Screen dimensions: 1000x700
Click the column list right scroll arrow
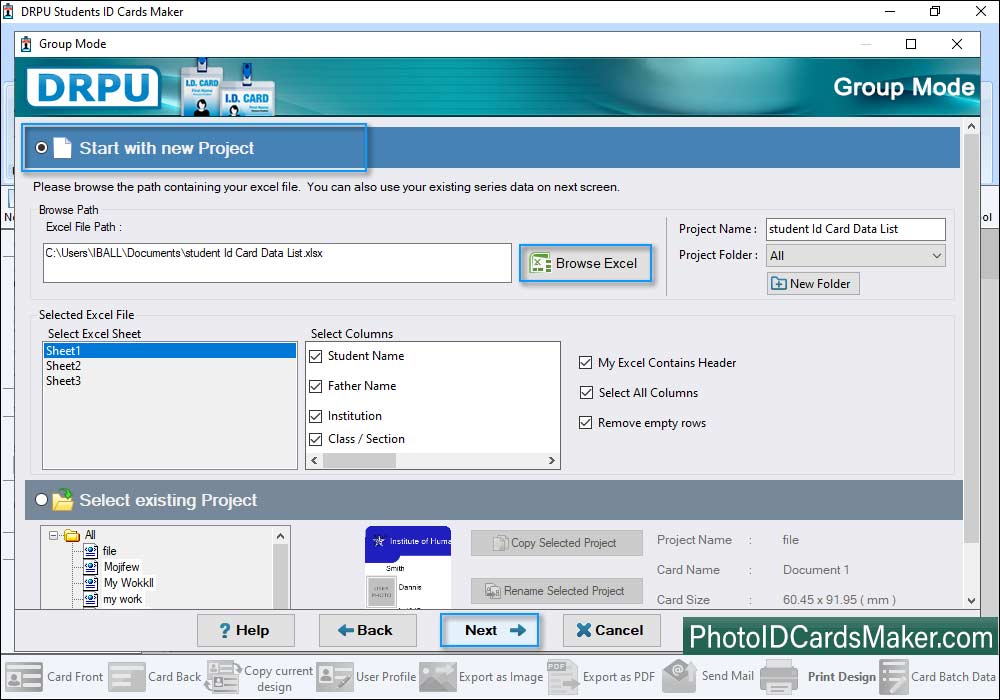coord(552,460)
